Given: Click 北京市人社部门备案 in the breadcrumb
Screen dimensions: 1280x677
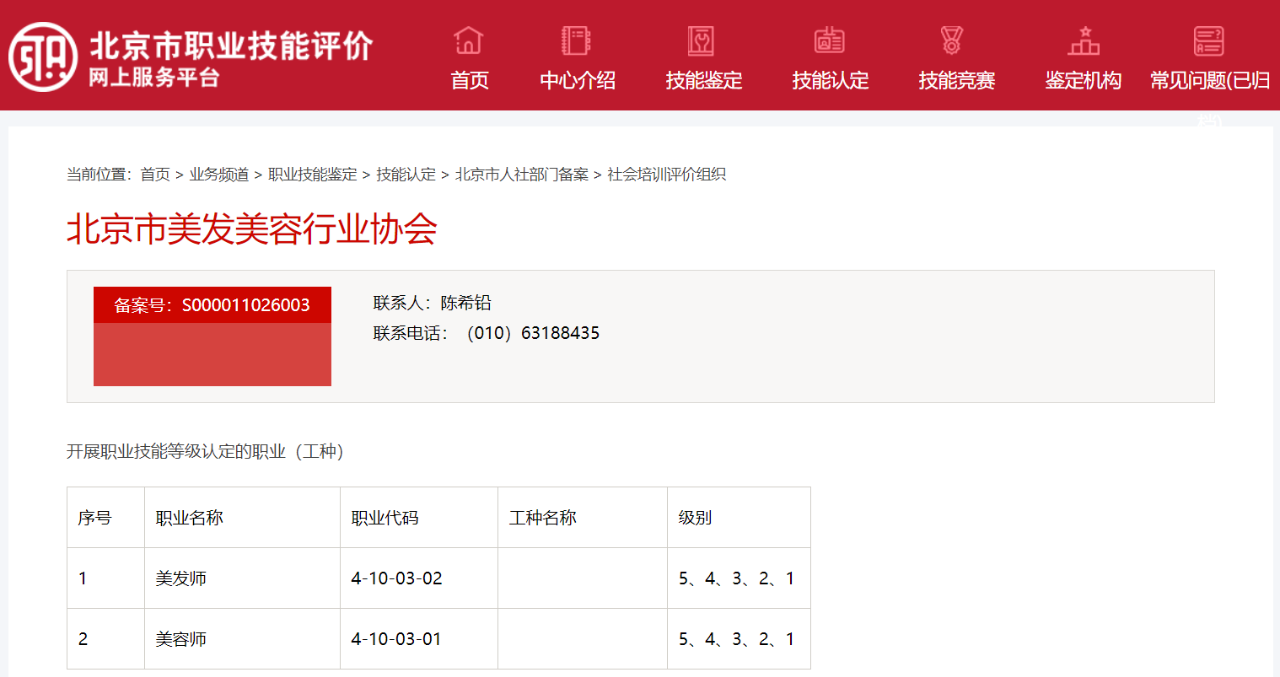Looking at the screenshot, I should [x=522, y=174].
